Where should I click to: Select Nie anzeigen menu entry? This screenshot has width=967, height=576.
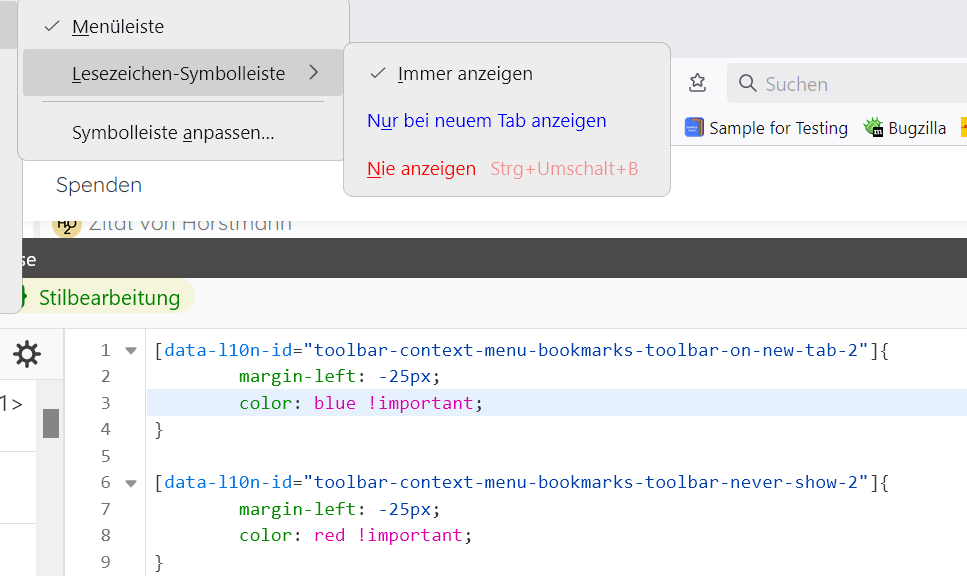coord(421,169)
